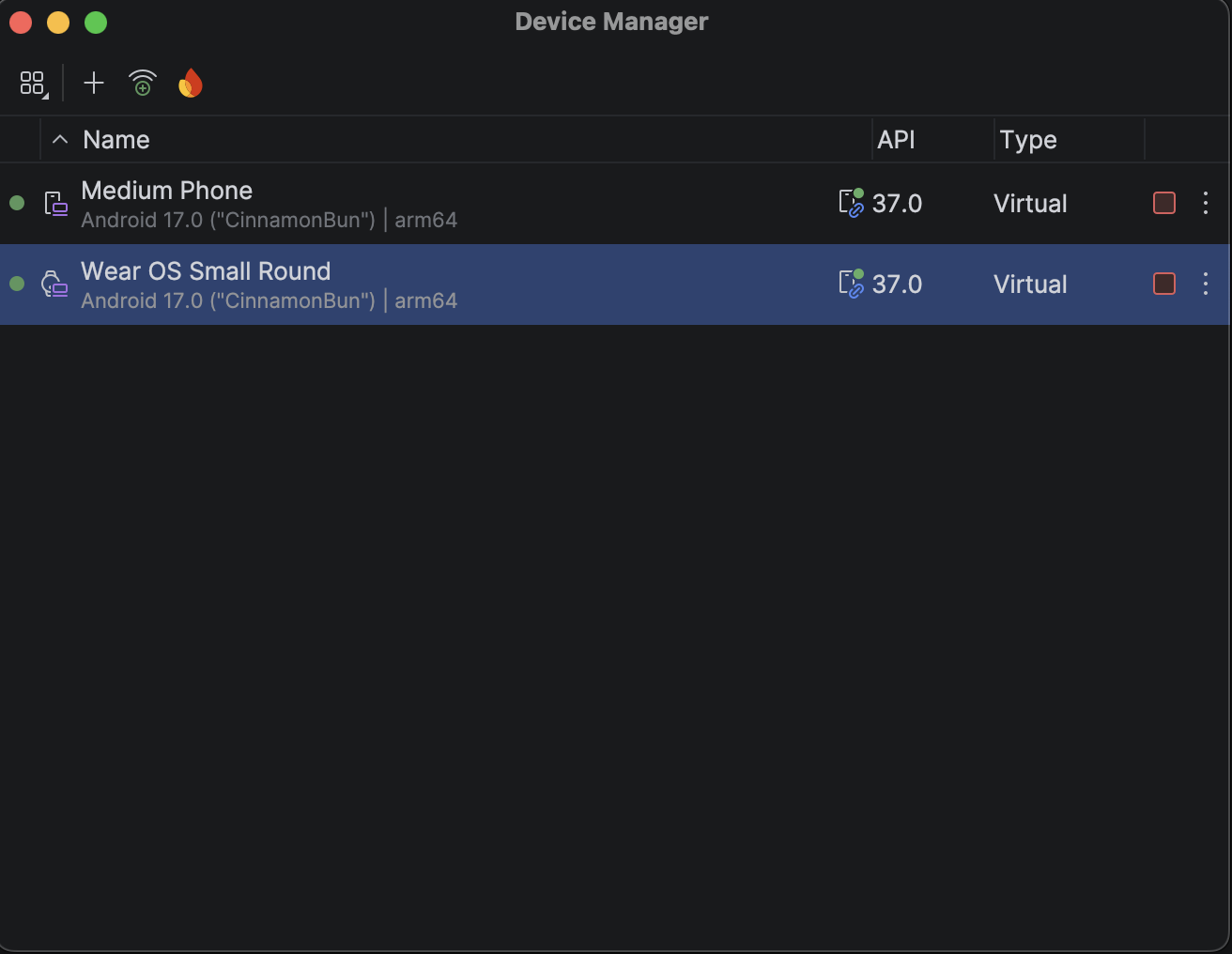Minimize the Device Manager window
Viewport: 1232px width, 954px height.
pos(58,23)
